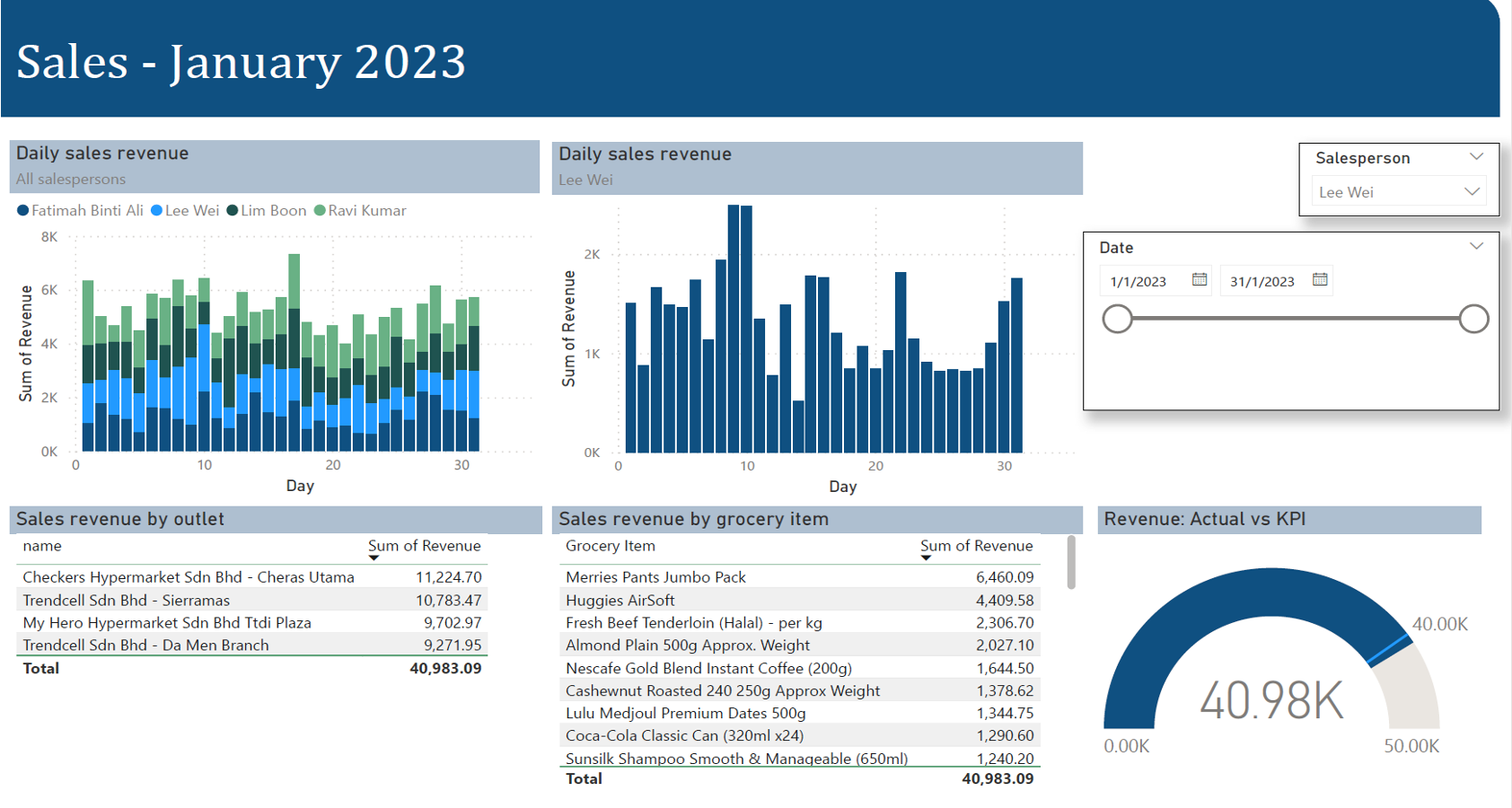
Task: Open the end date calendar picker icon
Action: pyautogui.click(x=1319, y=280)
